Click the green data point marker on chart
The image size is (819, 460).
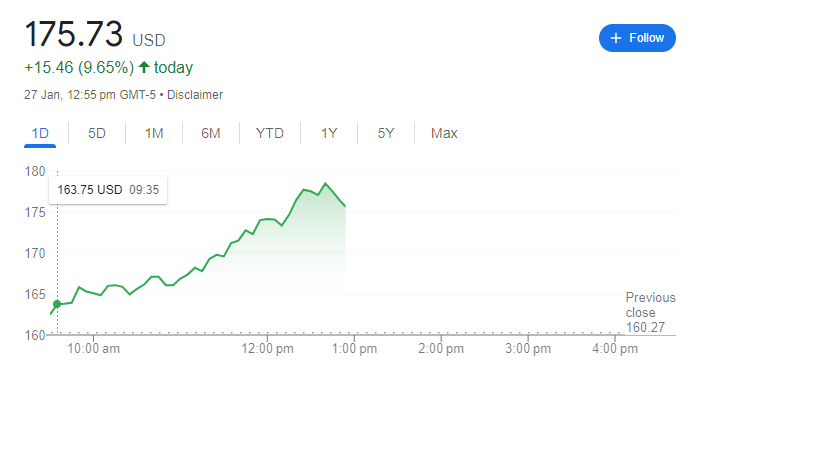tap(57, 304)
